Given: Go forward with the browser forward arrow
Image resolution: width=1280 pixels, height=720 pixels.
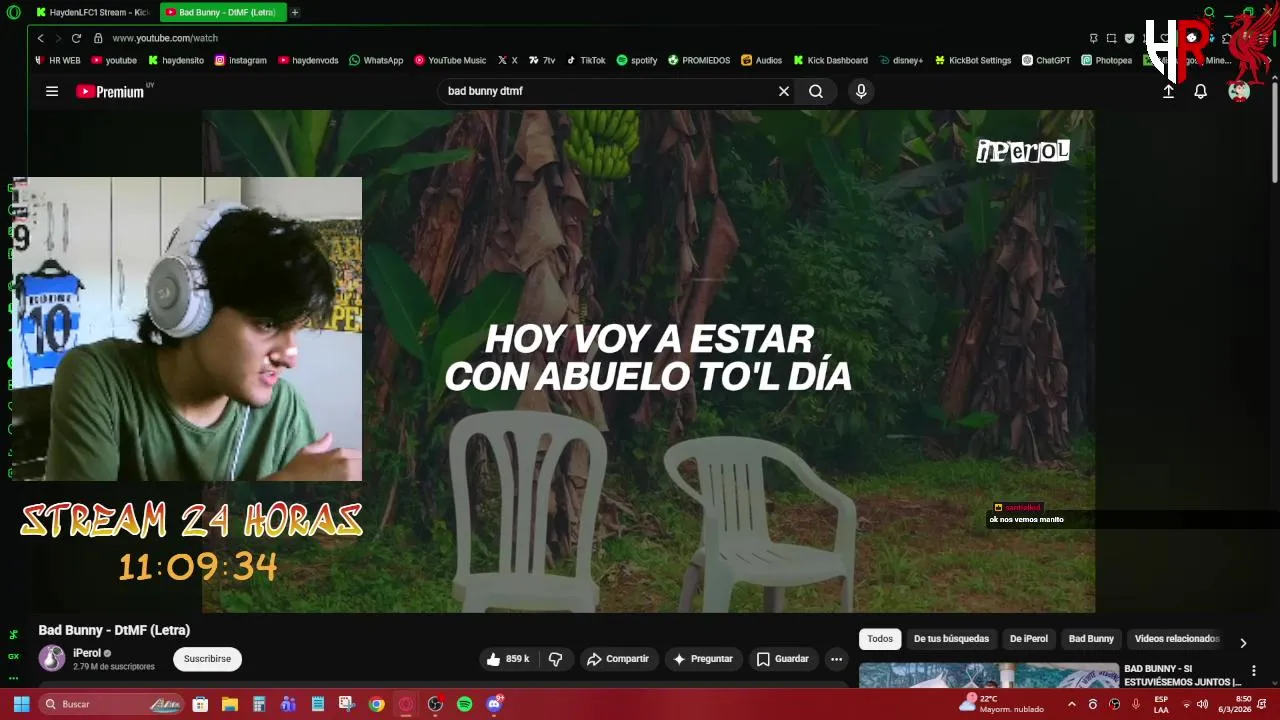Looking at the screenshot, I should [58, 38].
